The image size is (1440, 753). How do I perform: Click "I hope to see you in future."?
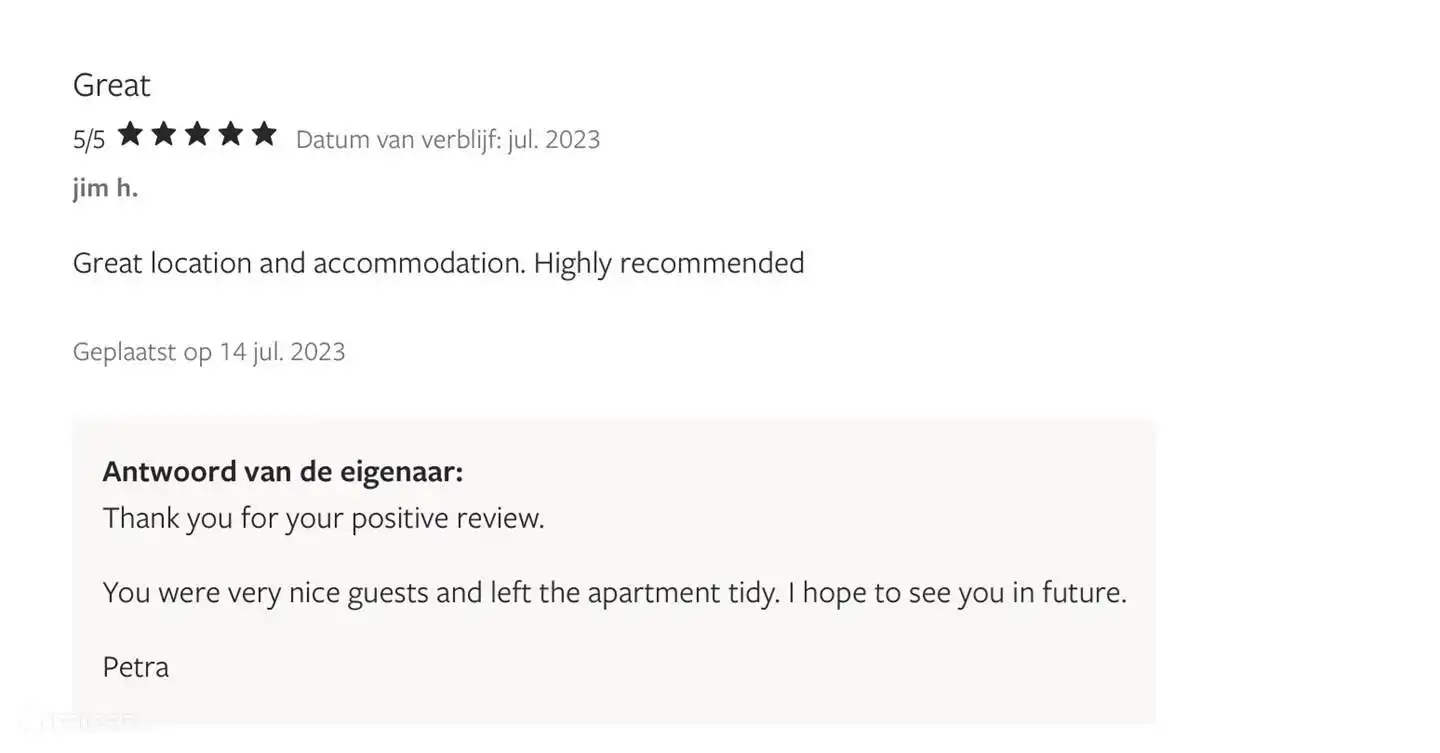957,593
